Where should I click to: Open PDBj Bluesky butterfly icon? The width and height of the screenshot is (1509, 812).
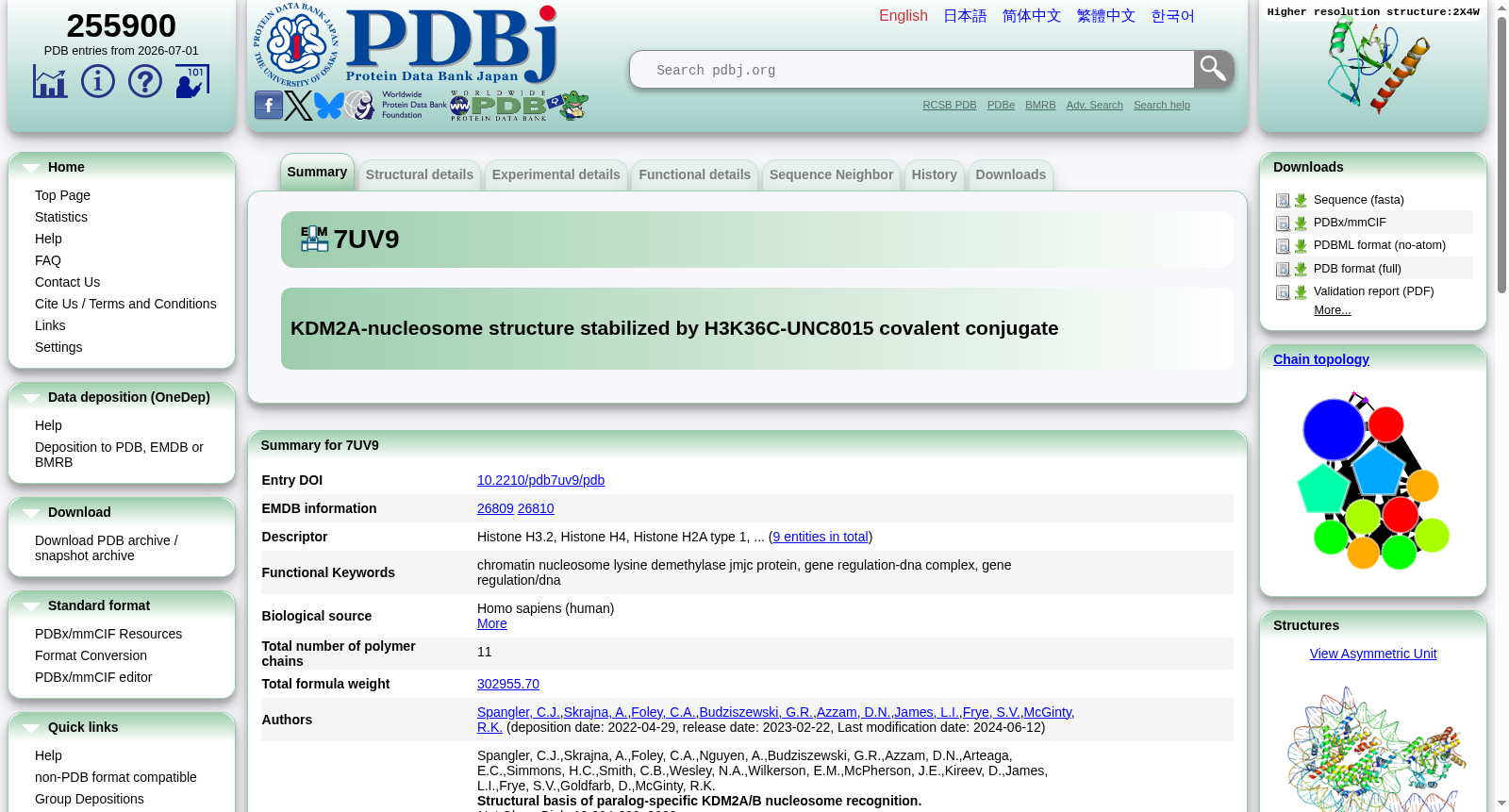pyautogui.click(x=329, y=105)
